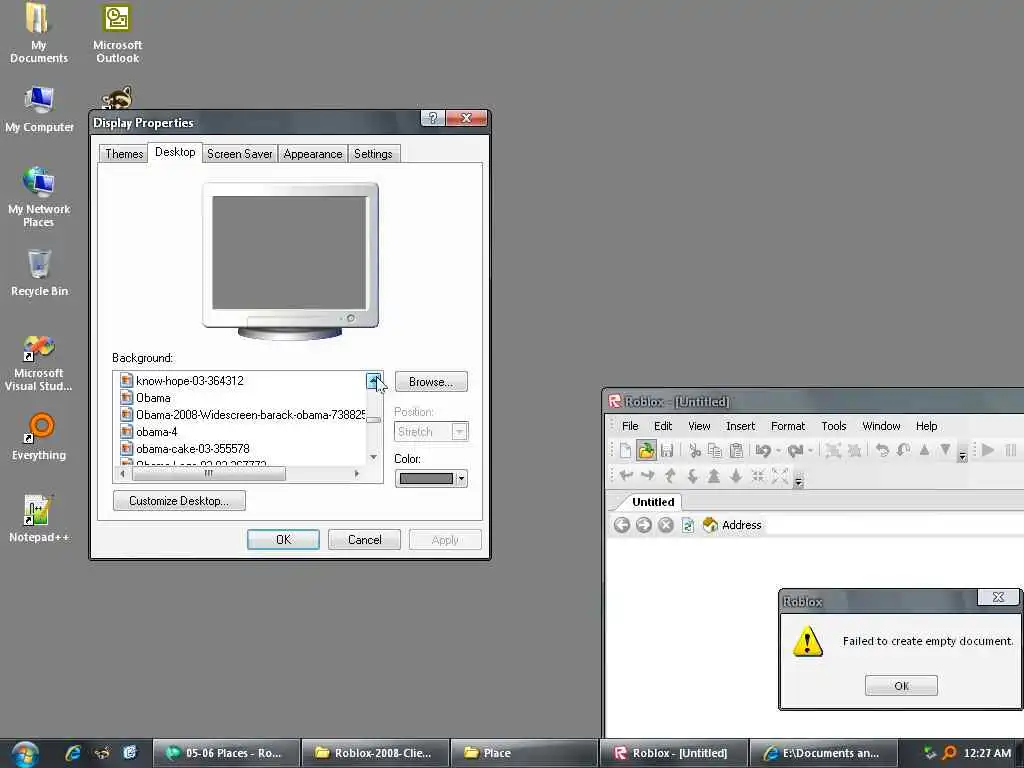The width and height of the screenshot is (1024, 768).
Task: Click OK in Display Properties
Action: point(283,539)
